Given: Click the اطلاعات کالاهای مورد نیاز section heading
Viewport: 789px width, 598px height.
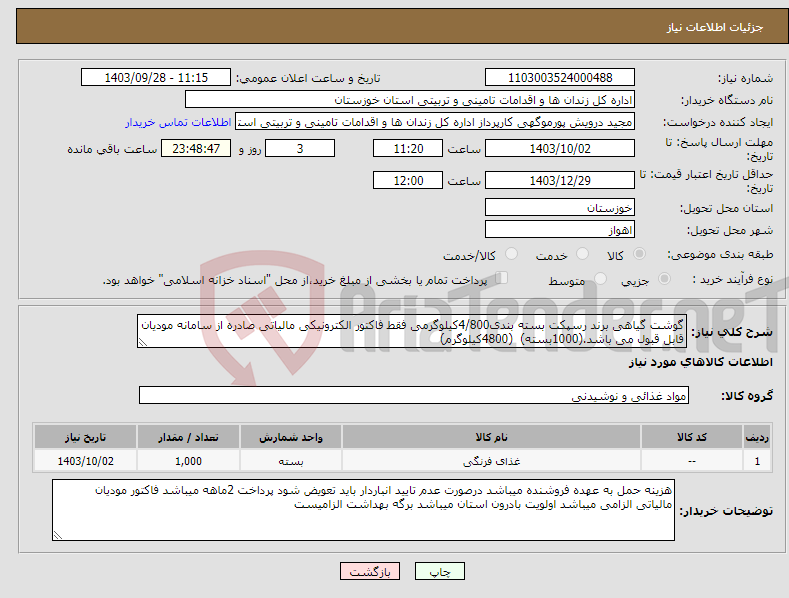Looking at the screenshot, I should tap(700, 362).
